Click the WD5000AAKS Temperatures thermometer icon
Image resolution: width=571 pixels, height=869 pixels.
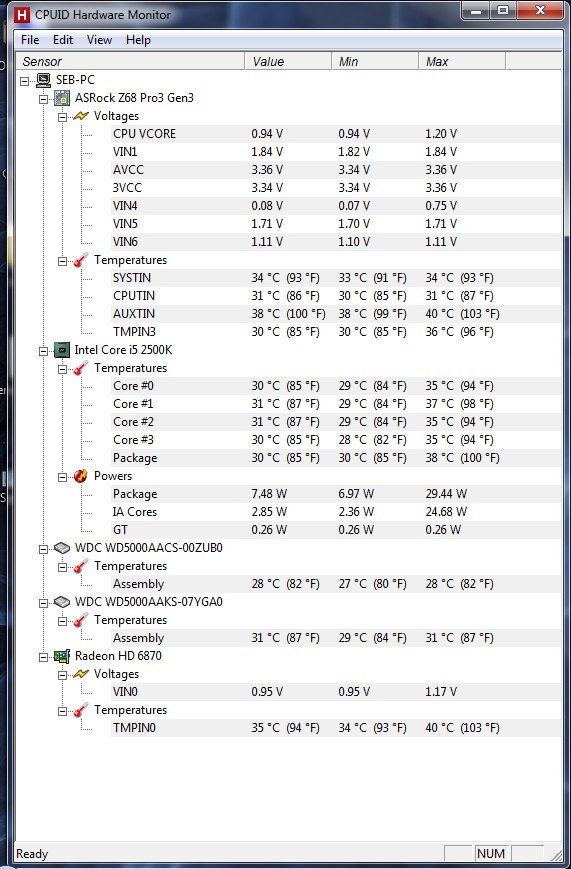coord(81,620)
